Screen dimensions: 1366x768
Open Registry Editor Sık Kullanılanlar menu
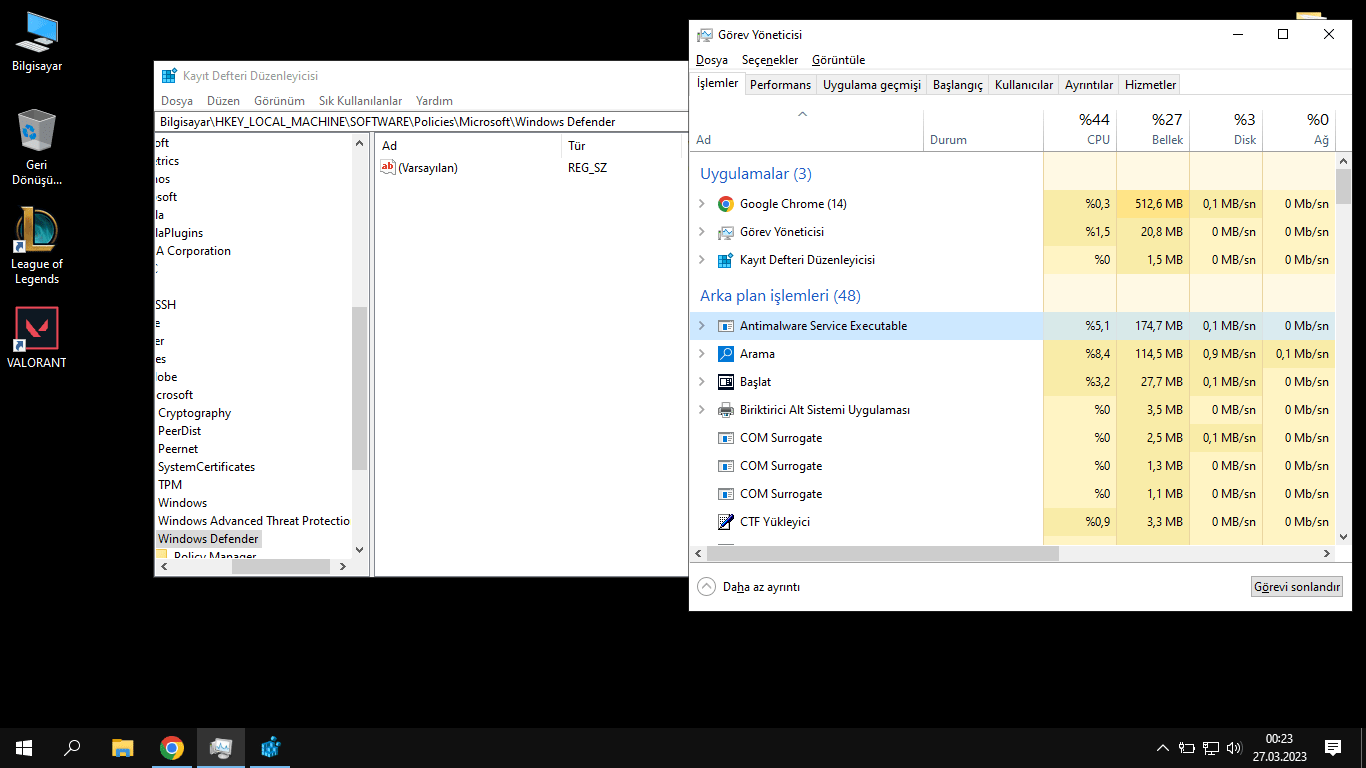tap(360, 101)
